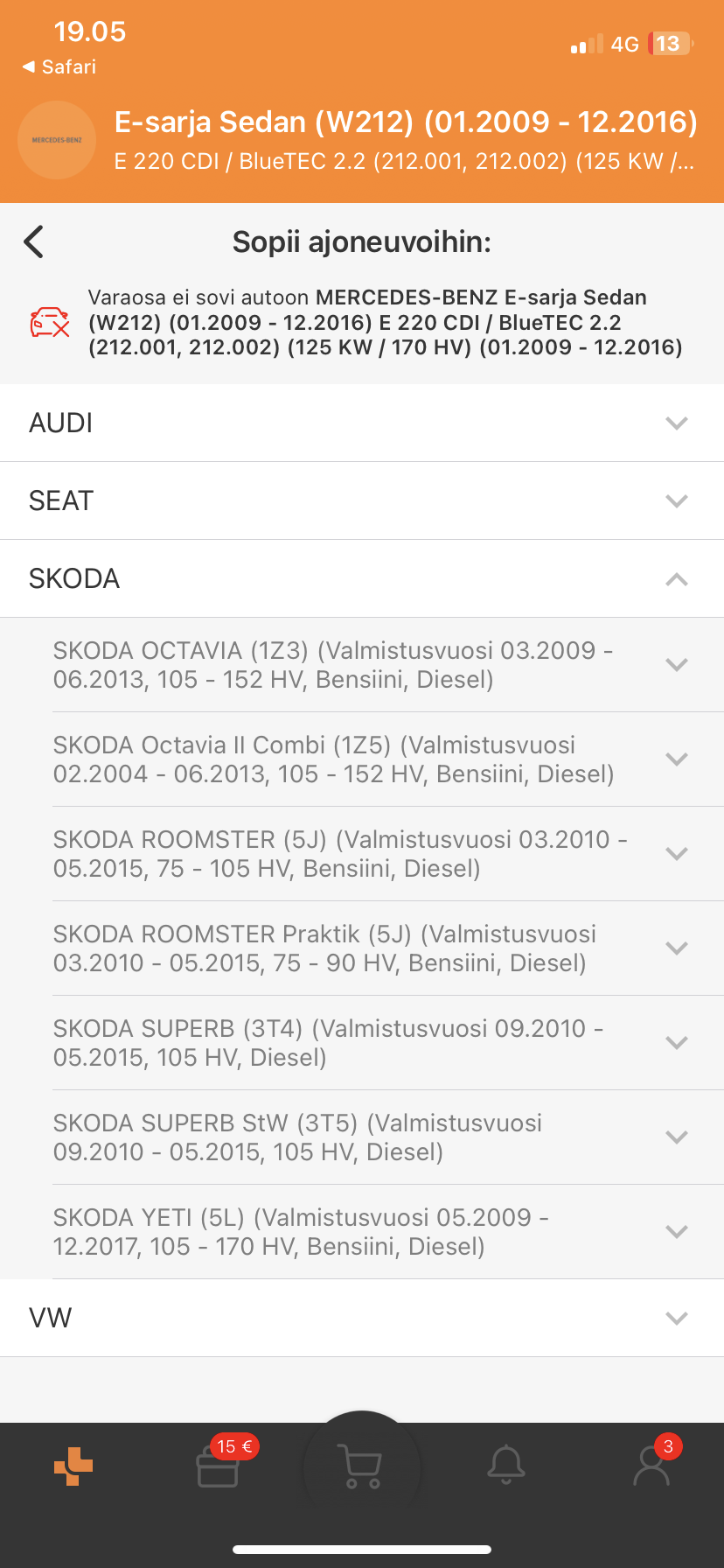Tap the back arrow icon

(x=34, y=241)
